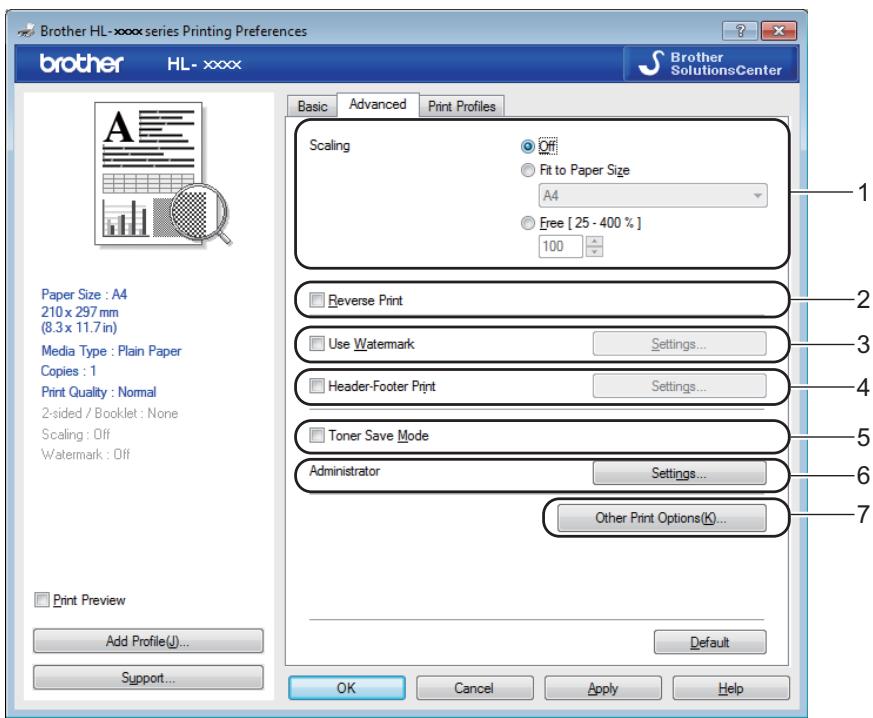Viewport: 873px width, 718px height.
Task: Click the Watermark : Off summary text
Action: tap(86, 455)
